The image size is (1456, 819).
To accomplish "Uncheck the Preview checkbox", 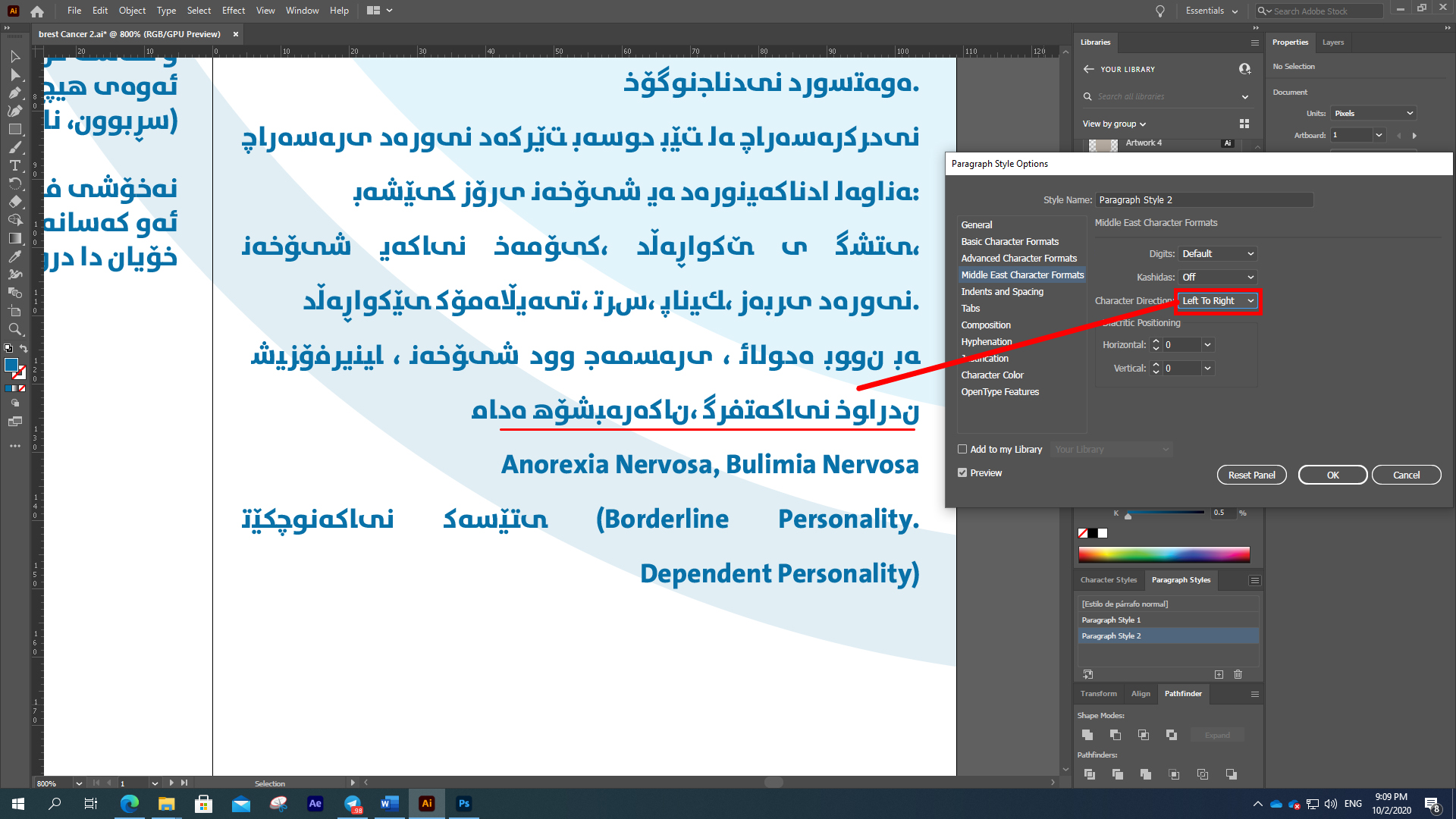I will point(962,472).
